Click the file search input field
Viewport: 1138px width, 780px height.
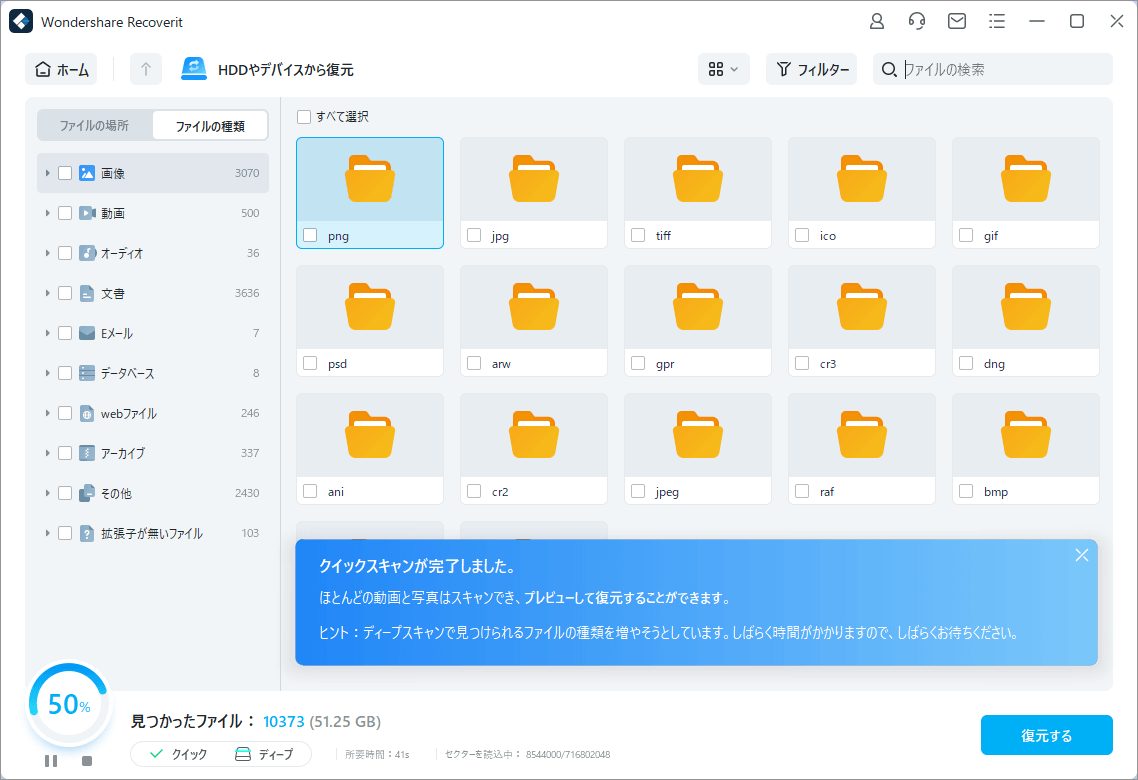tap(1000, 69)
